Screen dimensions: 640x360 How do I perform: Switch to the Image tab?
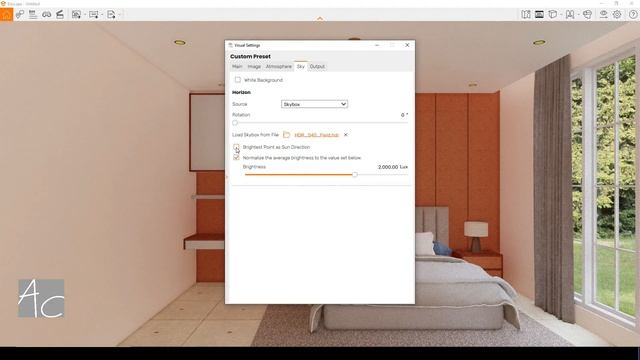254,67
